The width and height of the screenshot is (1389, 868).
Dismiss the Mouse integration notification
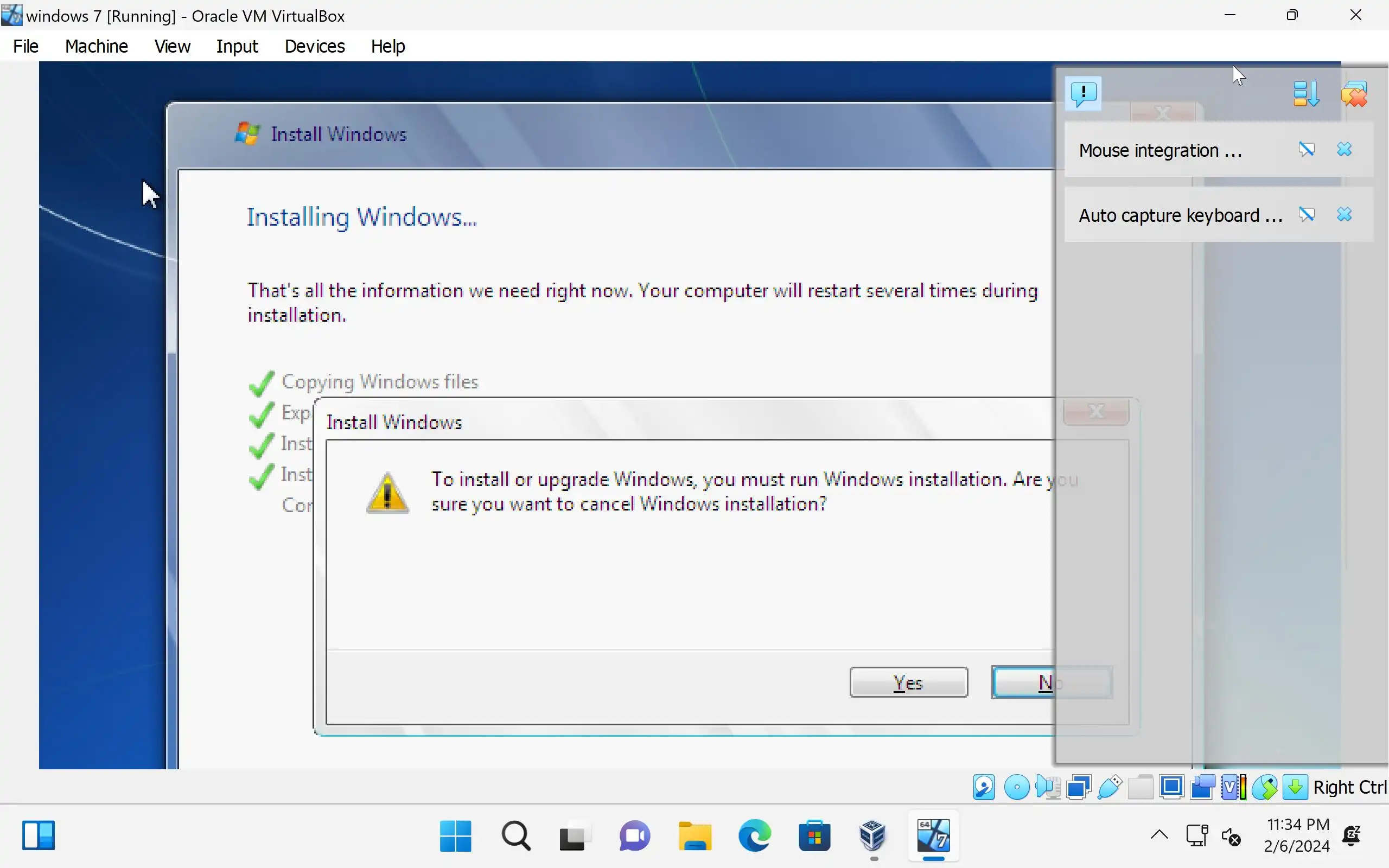(x=1344, y=150)
